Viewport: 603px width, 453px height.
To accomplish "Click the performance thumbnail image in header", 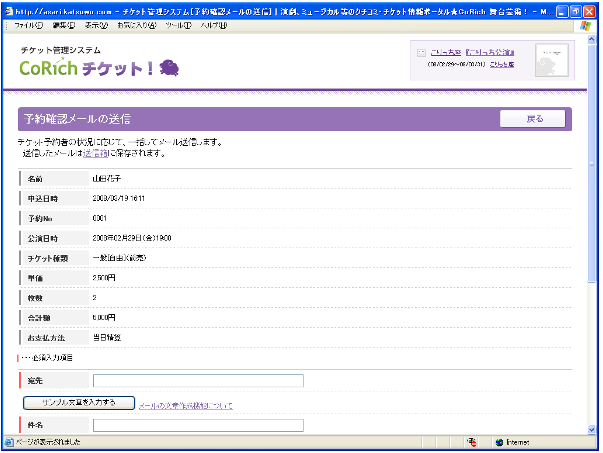I will (x=551, y=60).
